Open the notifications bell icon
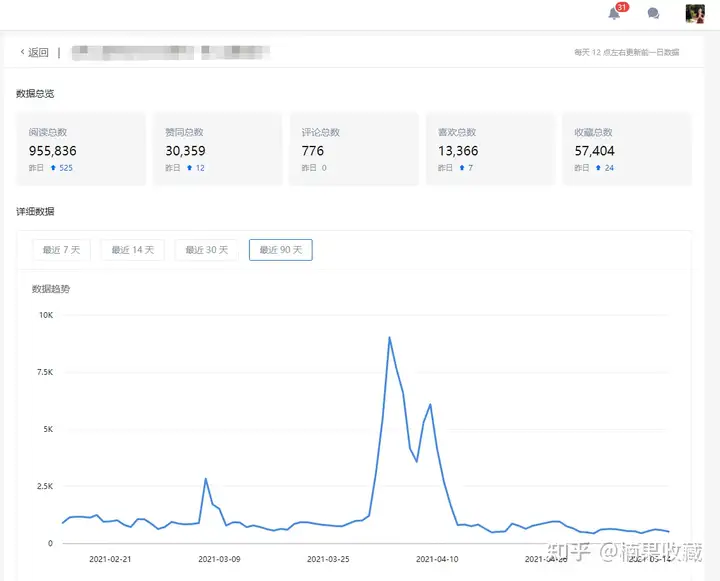This screenshot has height=581, width=720. (614, 14)
